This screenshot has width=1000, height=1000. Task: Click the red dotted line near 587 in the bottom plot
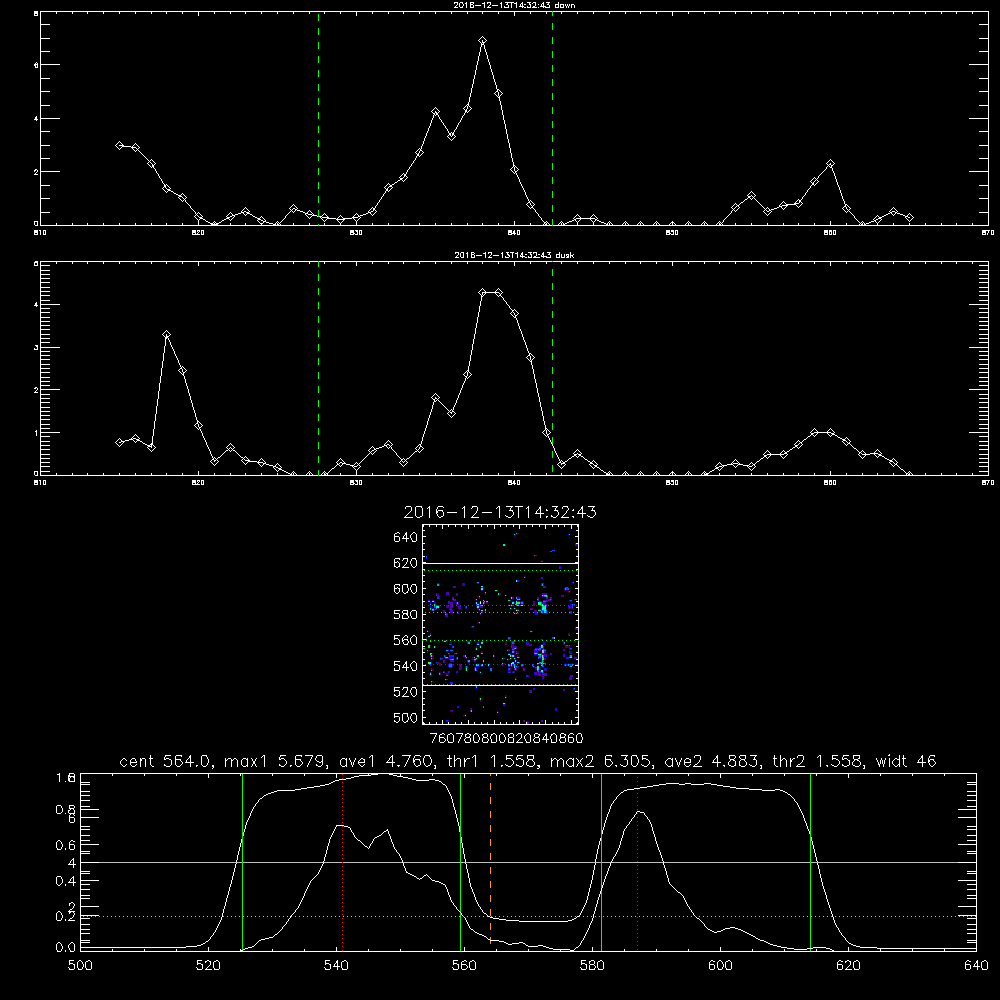click(637, 862)
